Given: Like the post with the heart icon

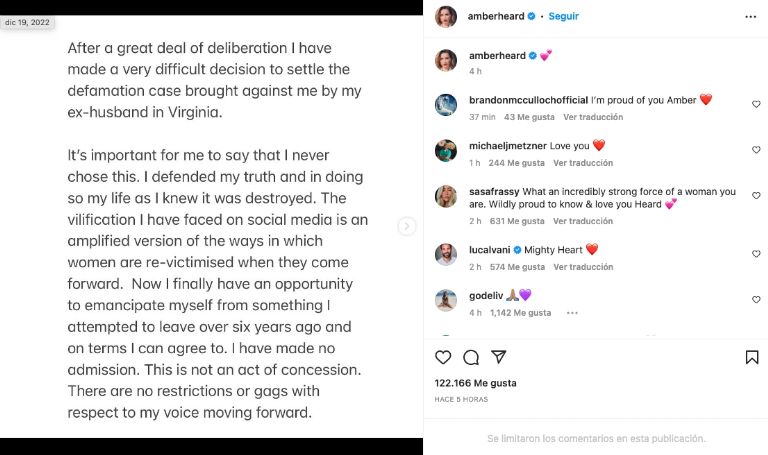Looking at the screenshot, I should [444, 357].
